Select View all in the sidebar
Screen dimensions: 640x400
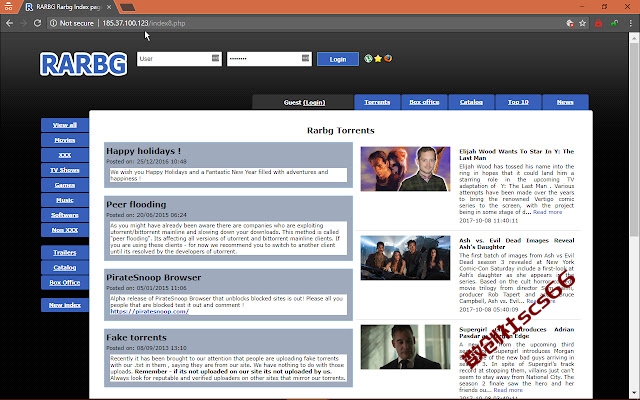click(x=64, y=125)
